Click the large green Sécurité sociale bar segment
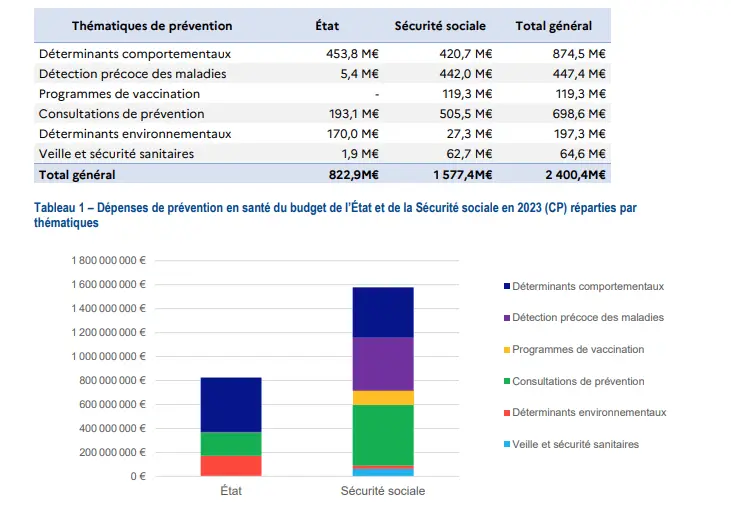 [x=383, y=435]
